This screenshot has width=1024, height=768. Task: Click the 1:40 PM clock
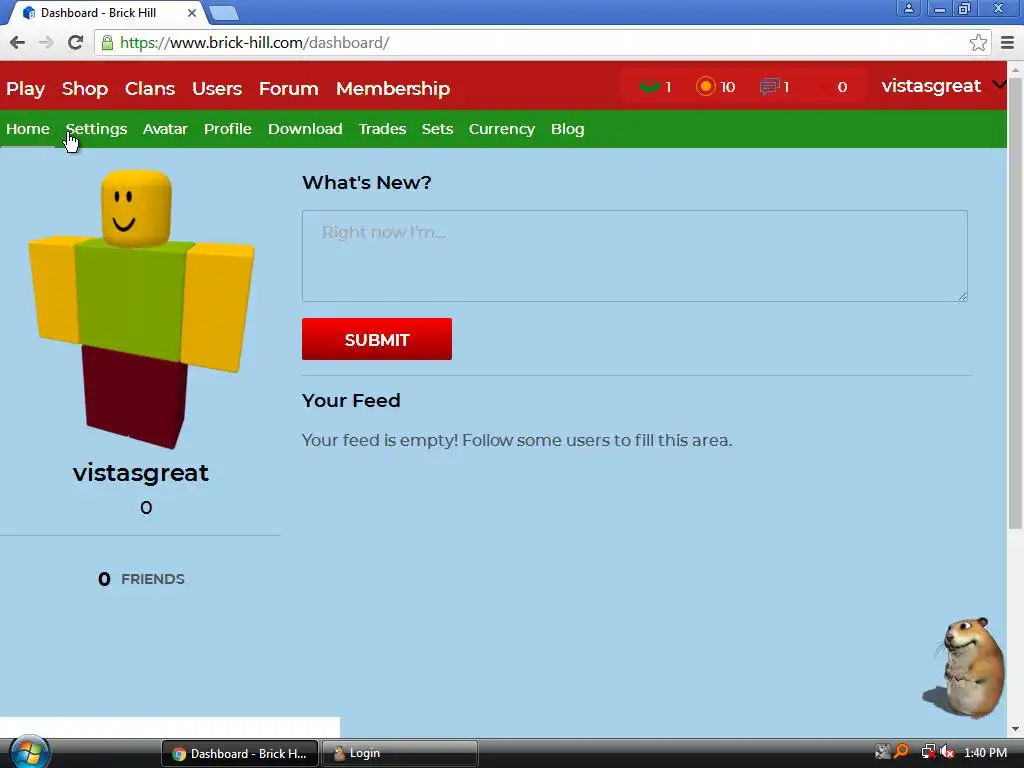pyautogui.click(x=985, y=753)
